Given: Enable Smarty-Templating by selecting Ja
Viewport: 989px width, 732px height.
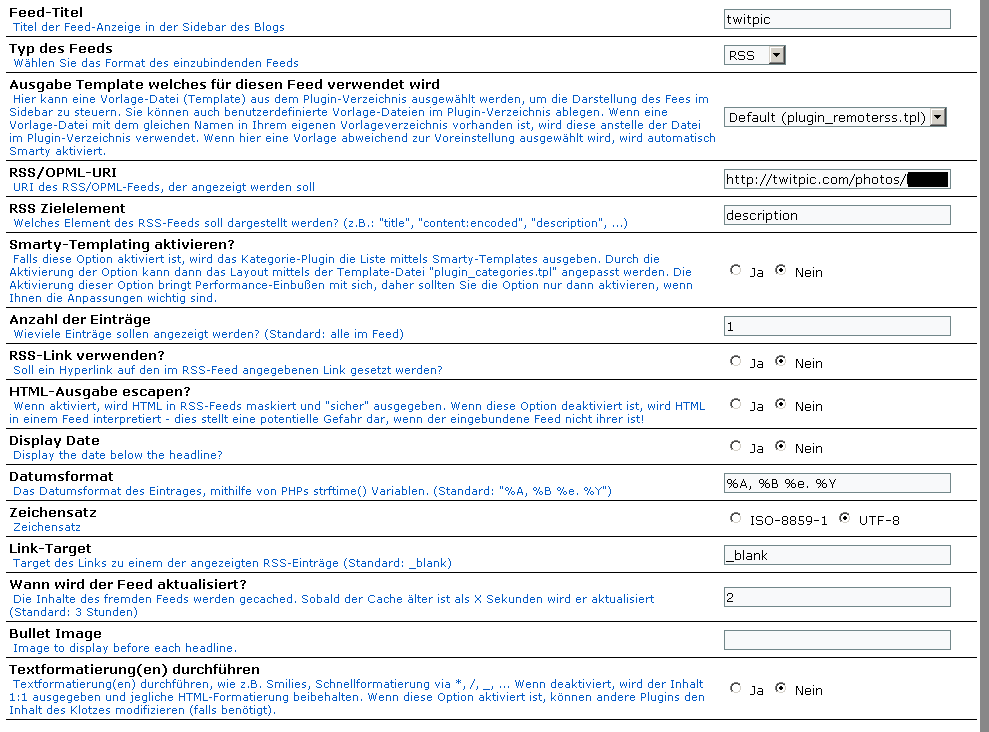Looking at the screenshot, I should 737,272.
